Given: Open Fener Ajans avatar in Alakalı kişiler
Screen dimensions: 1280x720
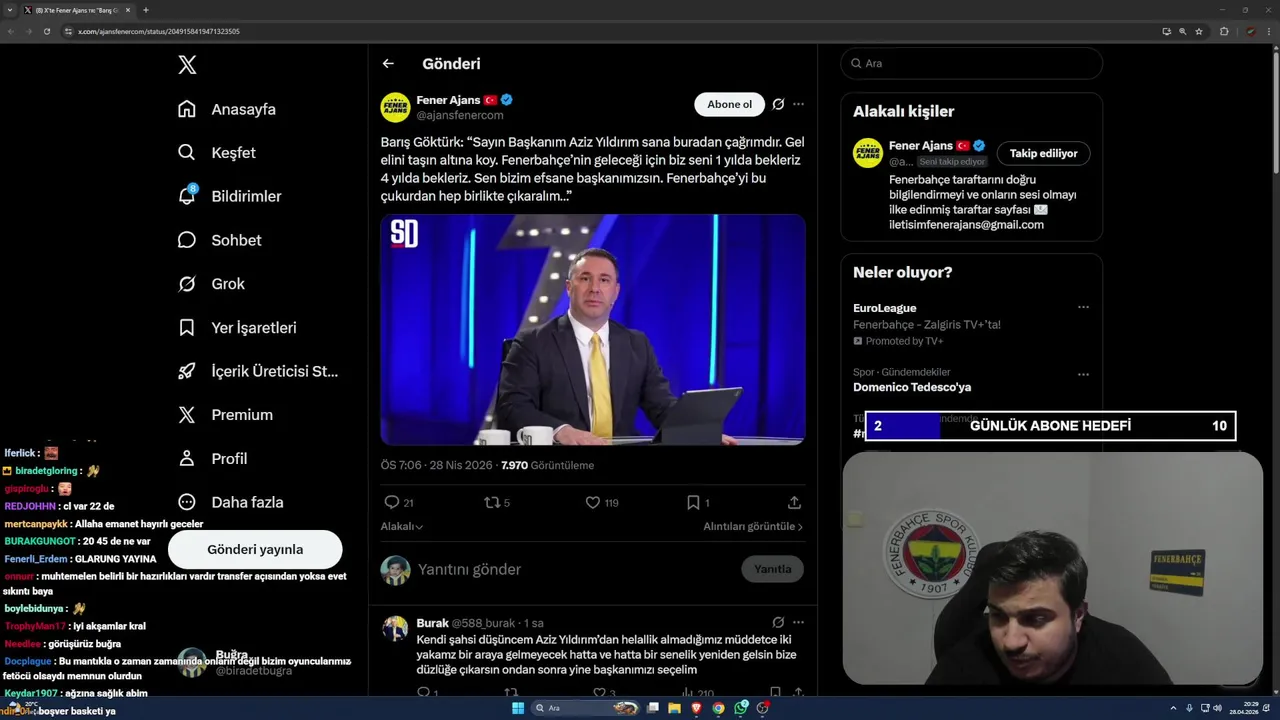Looking at the screenshot, I should pyautogui.click(x=867, y=153).
